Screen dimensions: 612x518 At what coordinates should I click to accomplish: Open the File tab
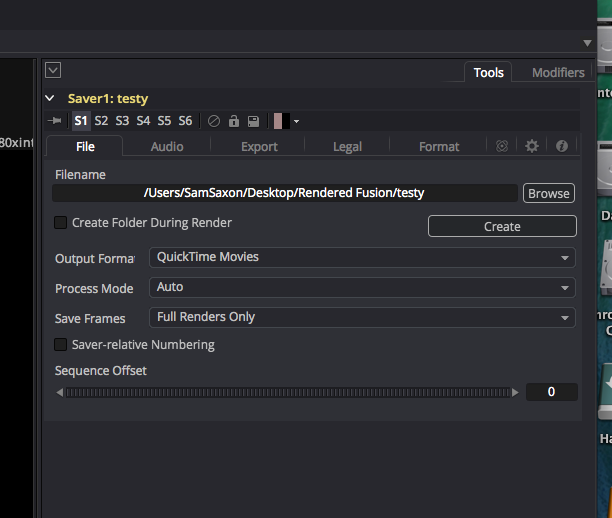click(x=85, y=146)
